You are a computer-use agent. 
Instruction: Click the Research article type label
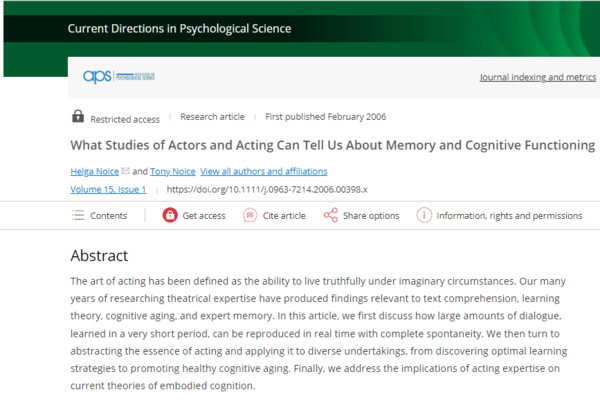coord(212,117)
